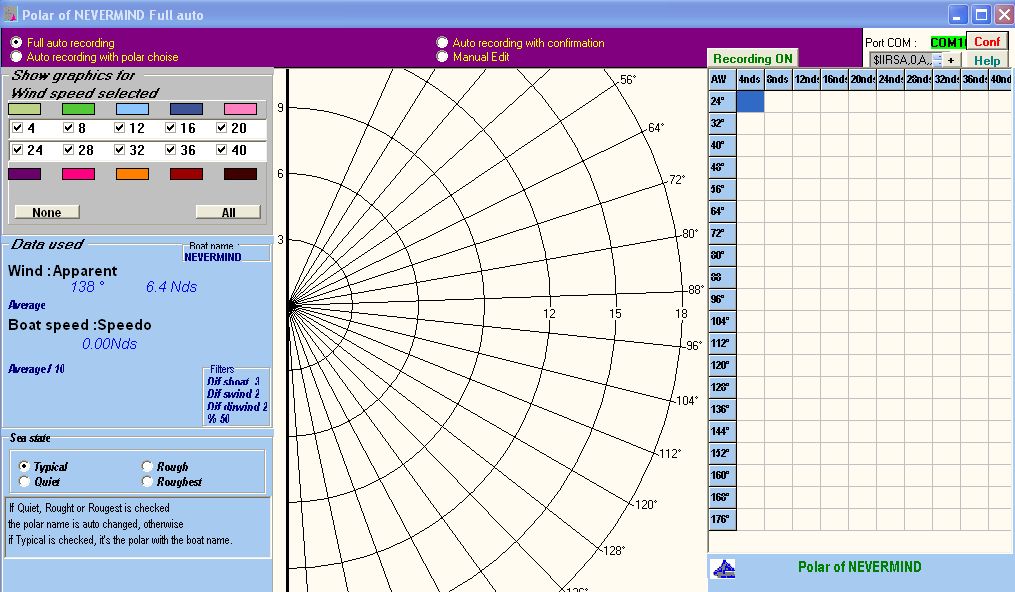Open Help

click(987, 60)
